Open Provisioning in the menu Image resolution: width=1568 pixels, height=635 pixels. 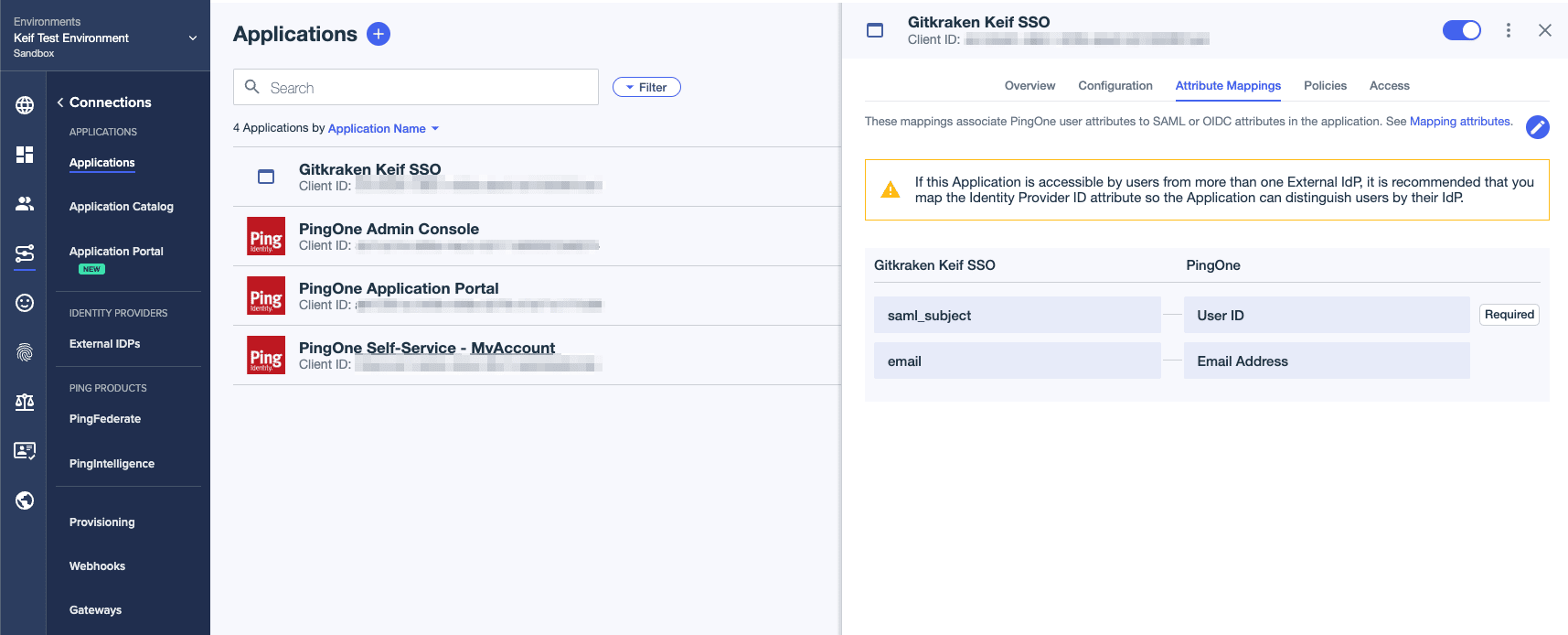pos(102,522)
